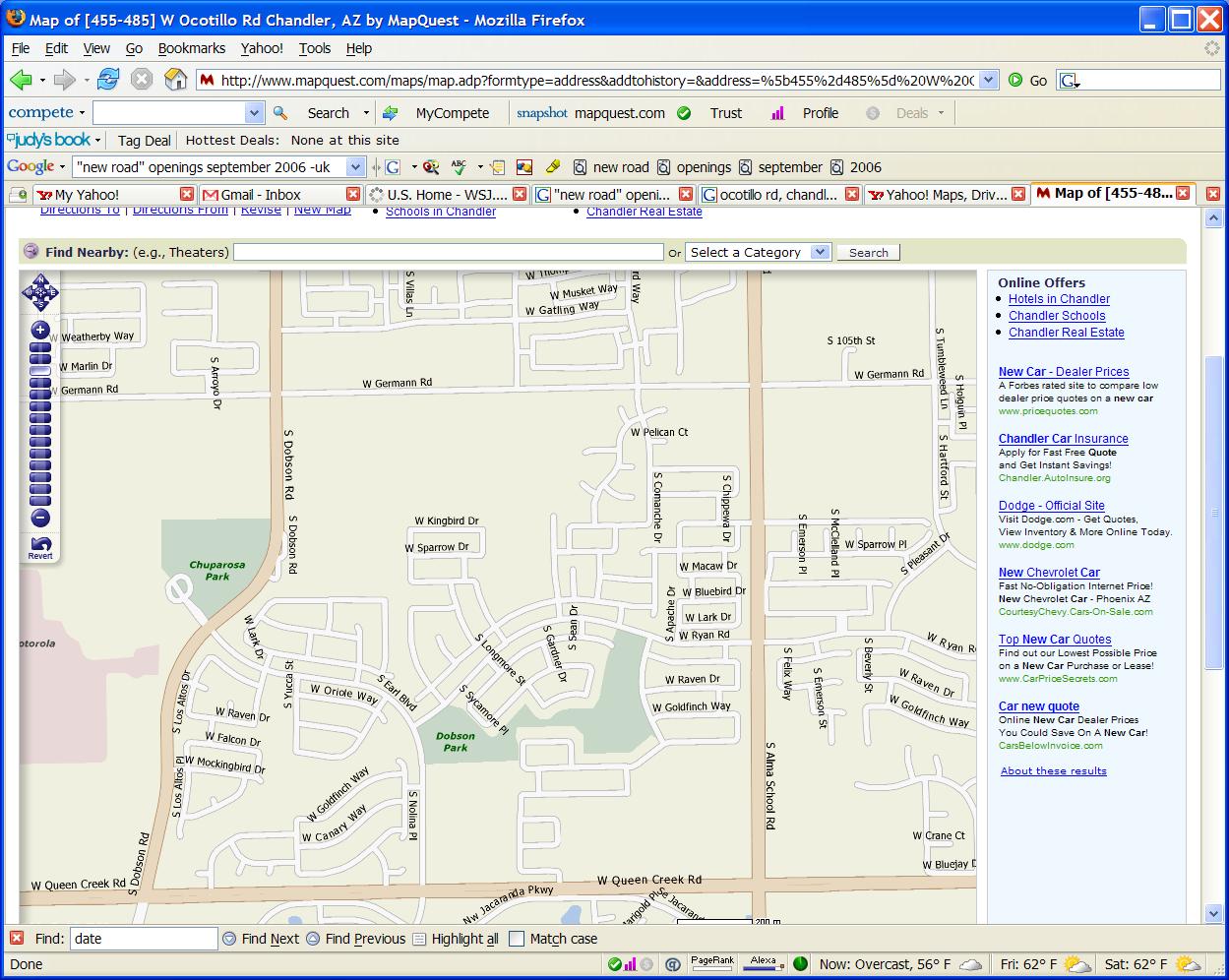Open the Home page icon
The height and width of the screenshot is (980, 1229).
point(175,80)
